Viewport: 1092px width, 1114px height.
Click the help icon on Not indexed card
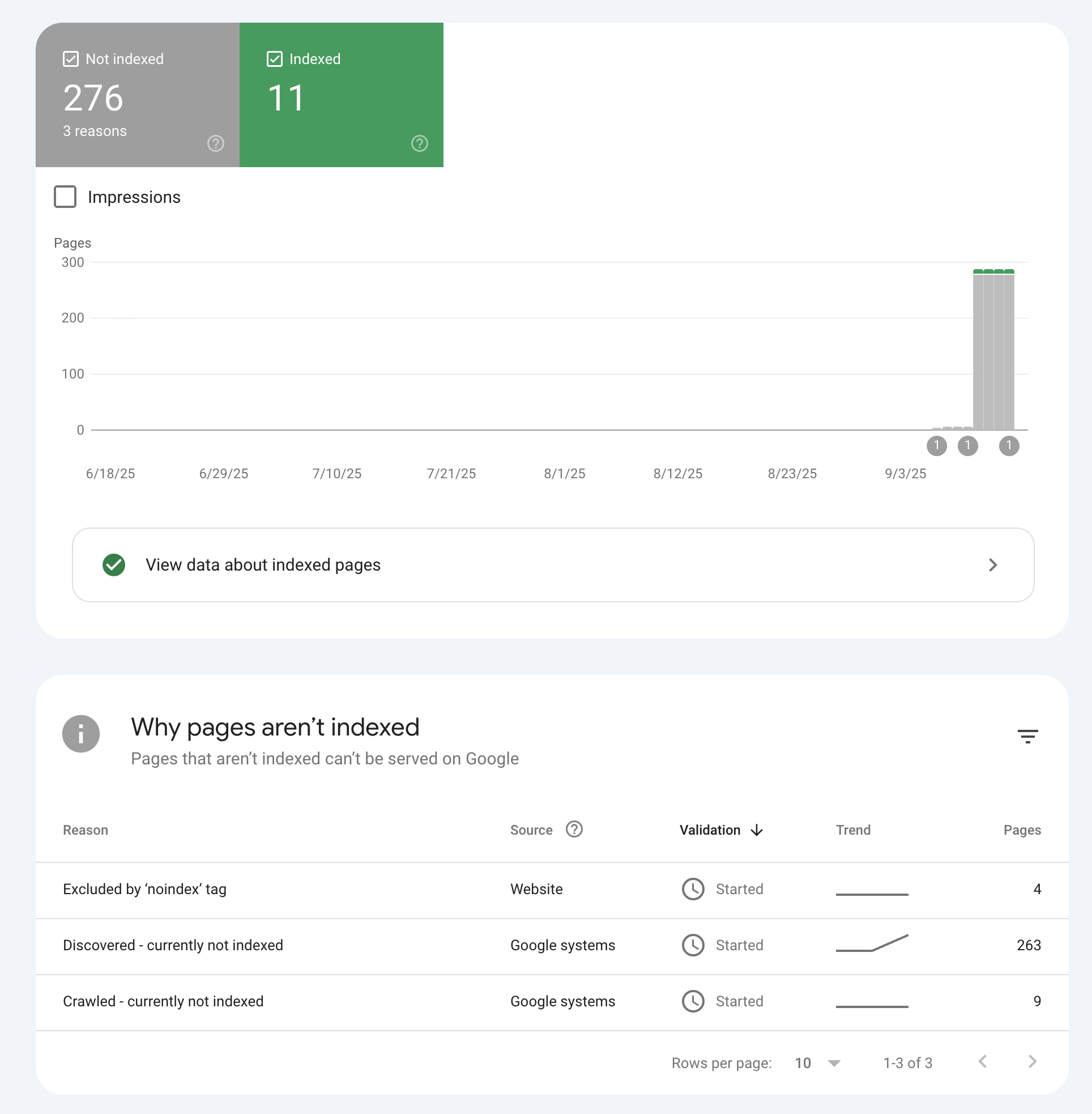tap(216, 143)
